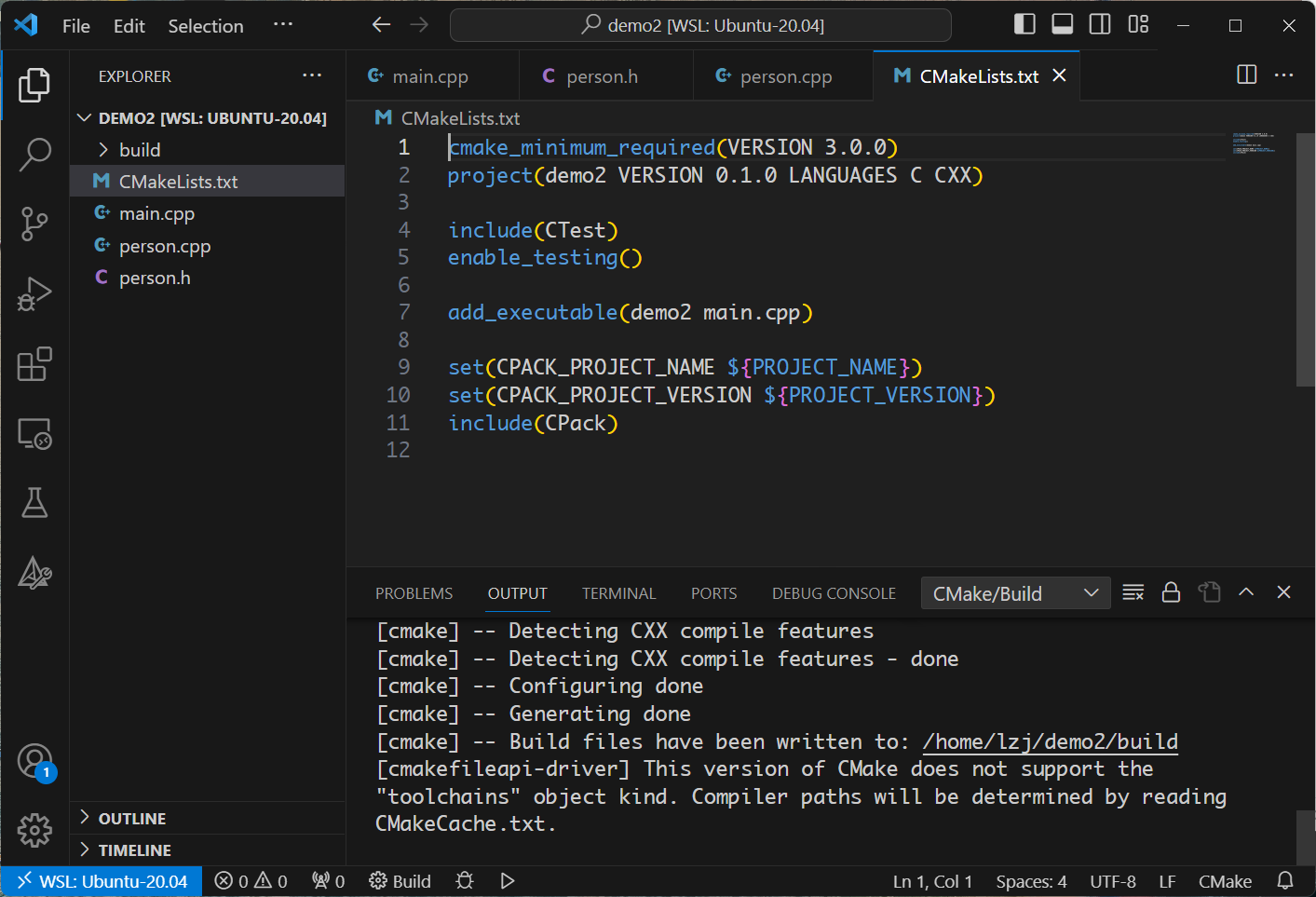The image size is (1316, 897).
Task: Toggle the filter on Output panel
Action: tap(1133, 591)
